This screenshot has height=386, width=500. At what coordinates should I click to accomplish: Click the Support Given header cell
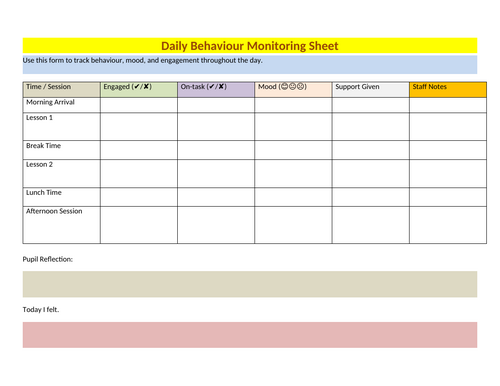(371, 90)
